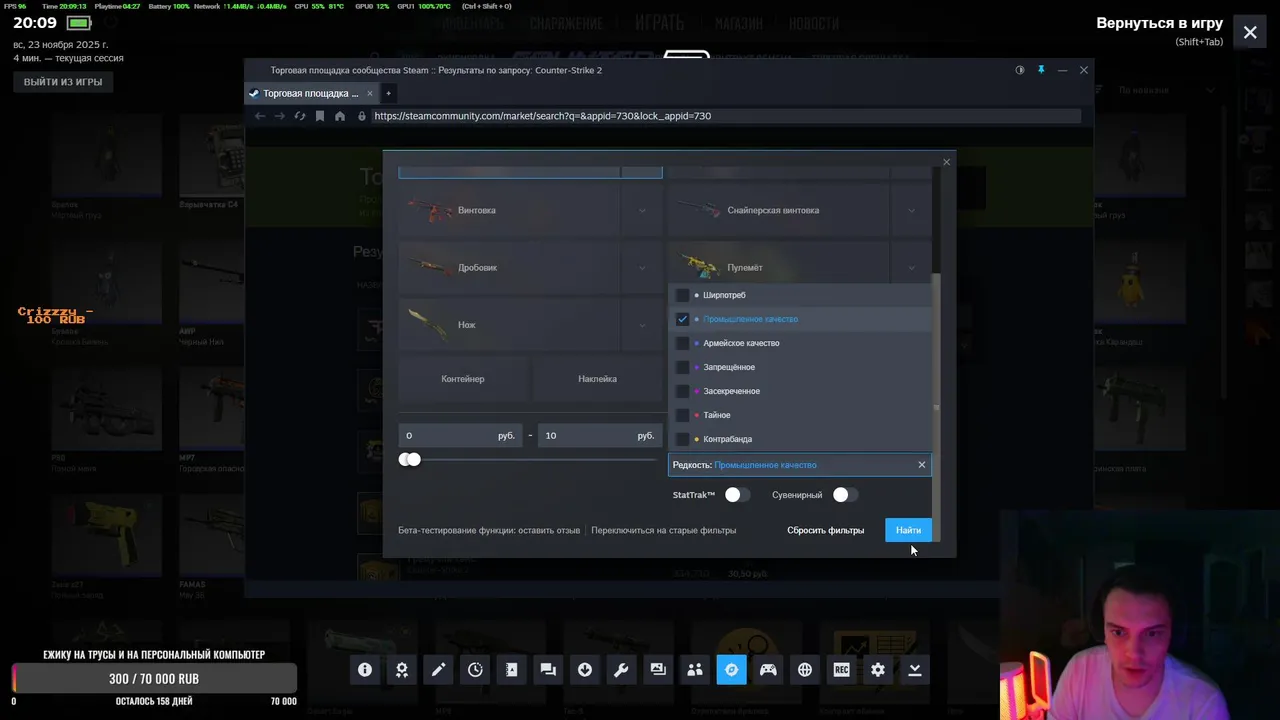Close overlay via Вернуться в игру X
This screenshot has width=1280, height=720.
point(1250,33)
